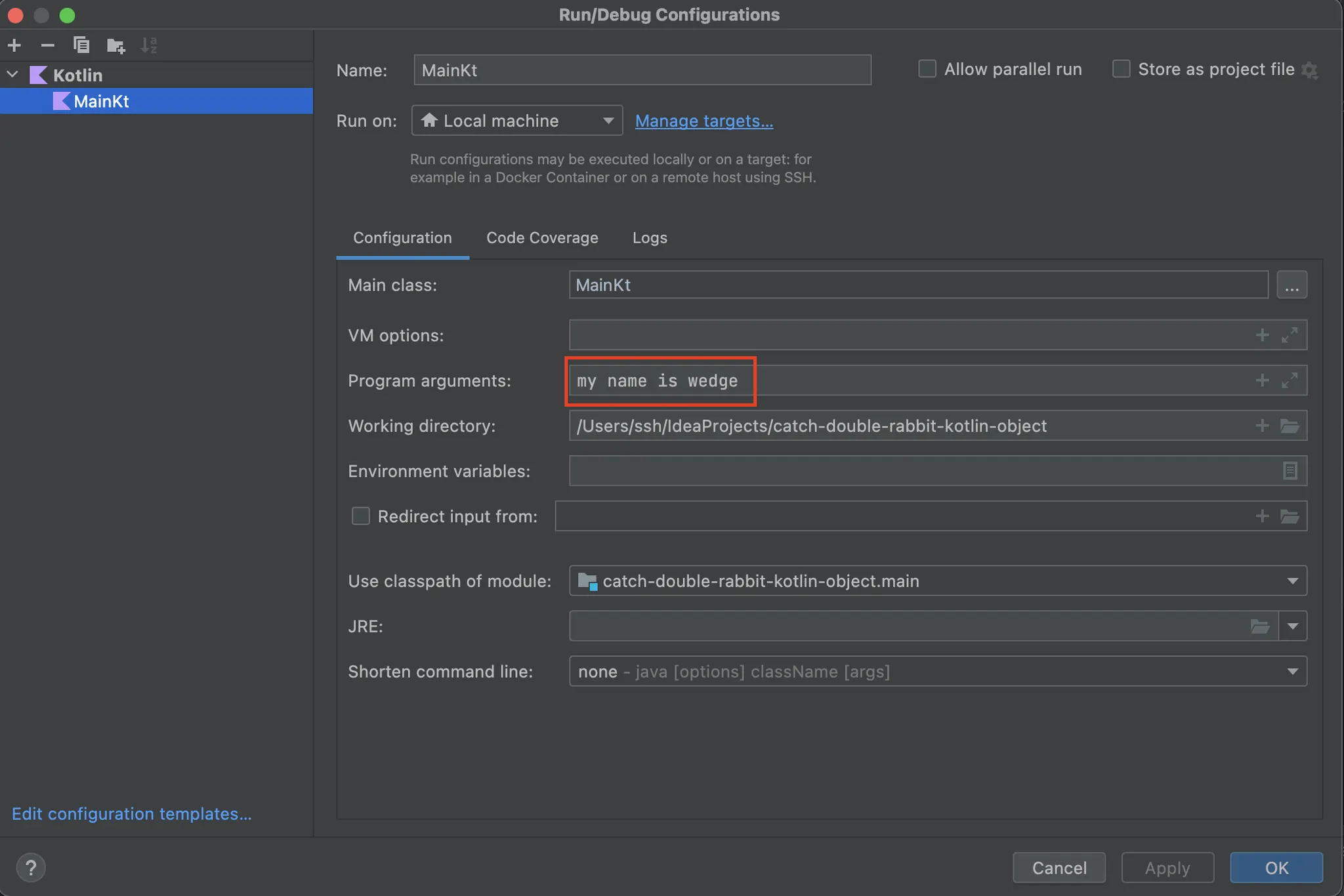This screenshot has width=1344, height=896.
Task: Click the Sort Configurations alphabetically icon
Action: 149,45
